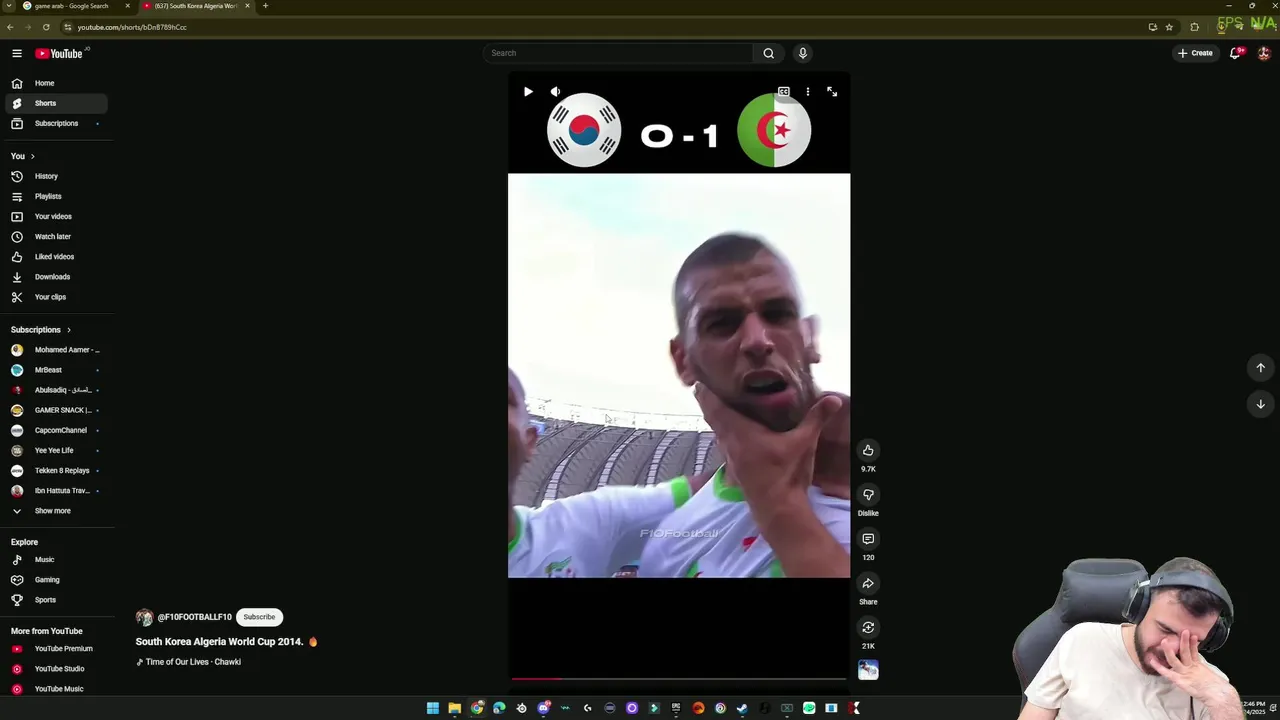The width and height of the screenshot is (1280, 720).
Task: Reload the page
Action: [46, 27]
